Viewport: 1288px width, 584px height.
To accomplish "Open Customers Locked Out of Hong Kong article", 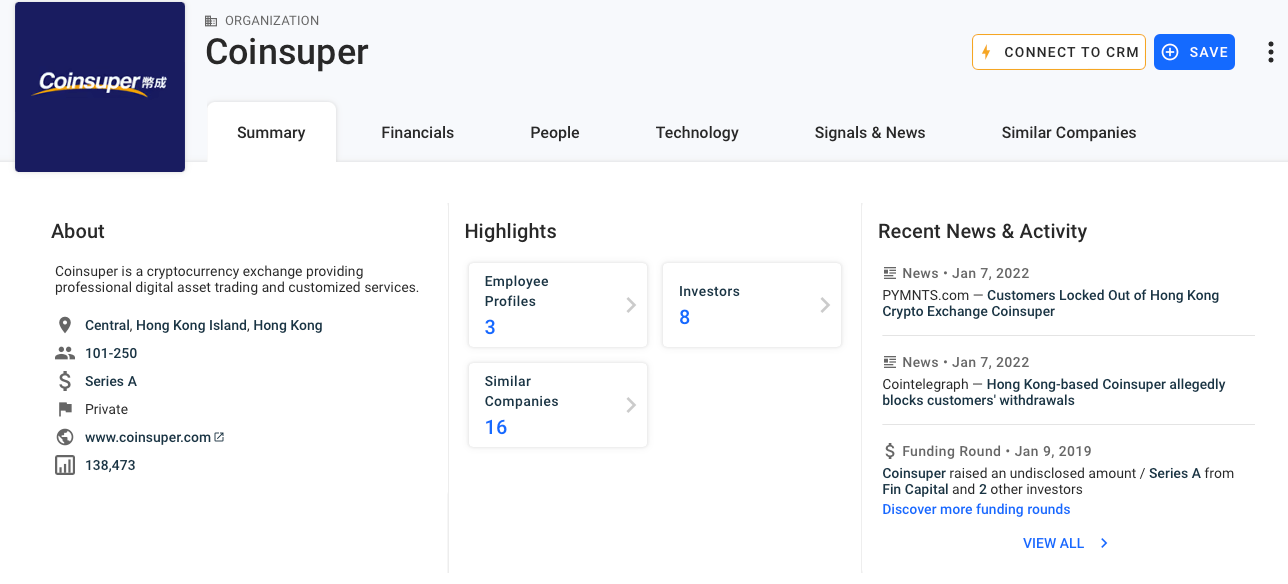I will [x=1050, y=303].
